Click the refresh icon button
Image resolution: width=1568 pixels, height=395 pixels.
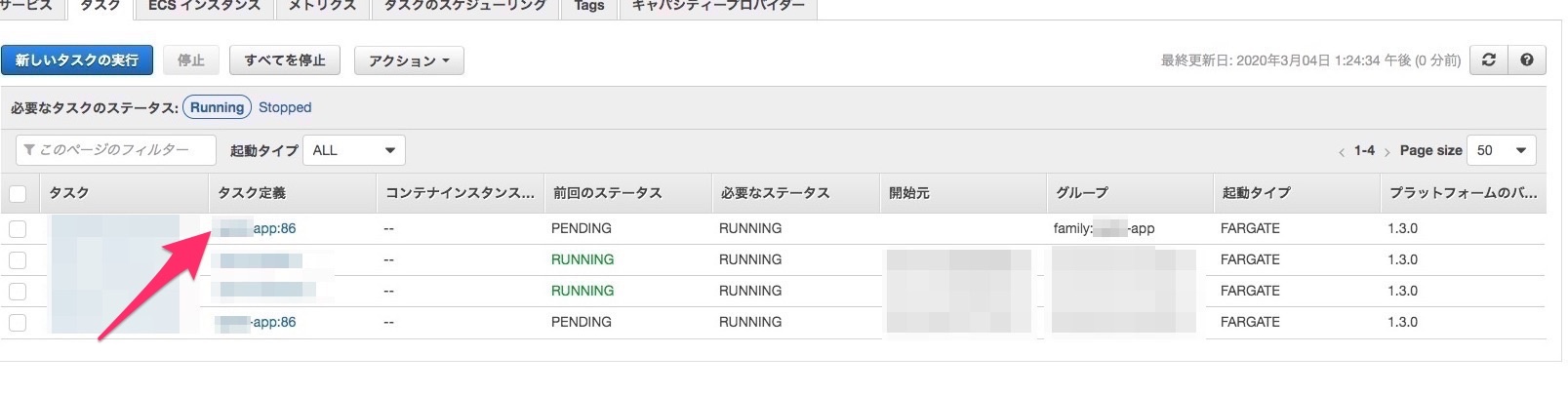(1488, 60)
